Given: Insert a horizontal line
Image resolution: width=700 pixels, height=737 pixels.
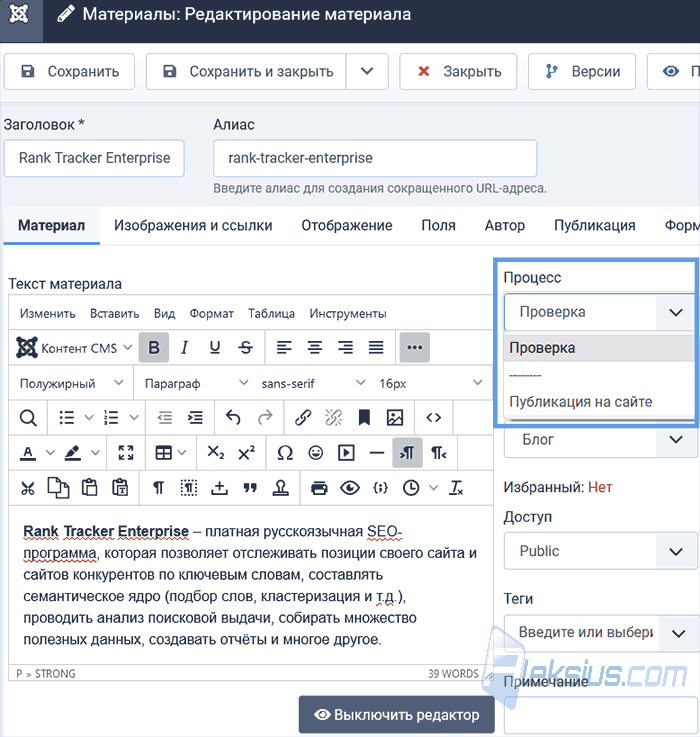Looking at the screenshot, I should point(377,453).
